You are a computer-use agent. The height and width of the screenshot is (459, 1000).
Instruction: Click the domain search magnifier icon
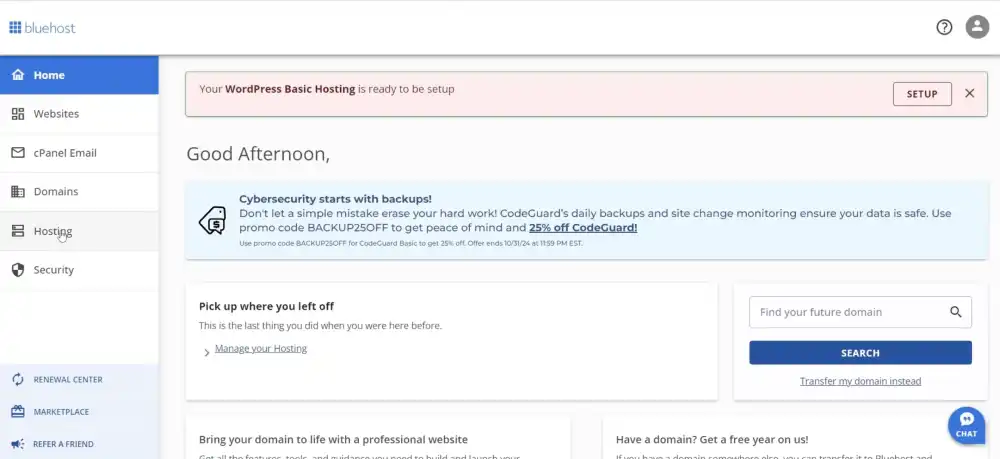pos(955,312)
